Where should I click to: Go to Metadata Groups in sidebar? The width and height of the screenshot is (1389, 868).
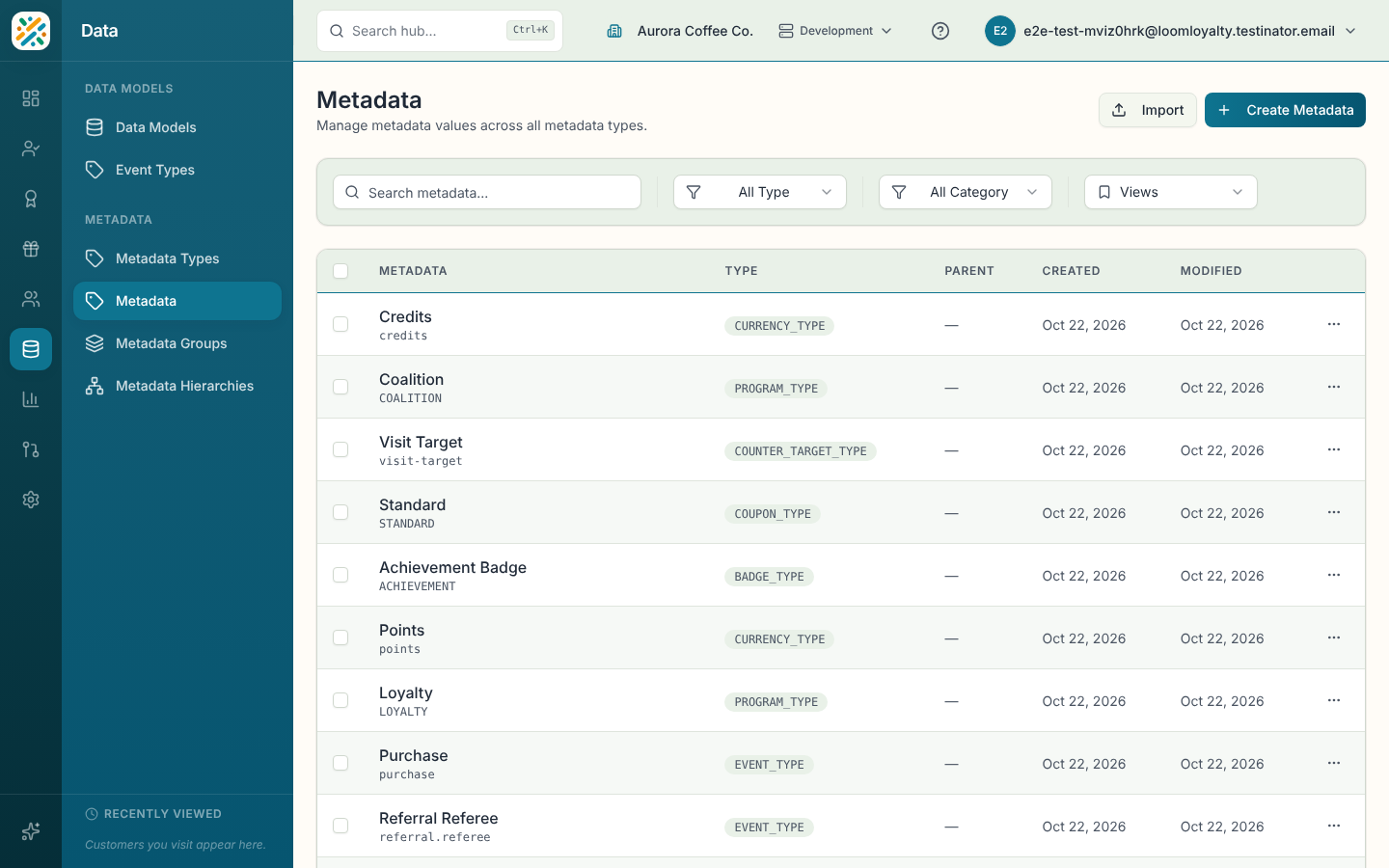(177, 343)
